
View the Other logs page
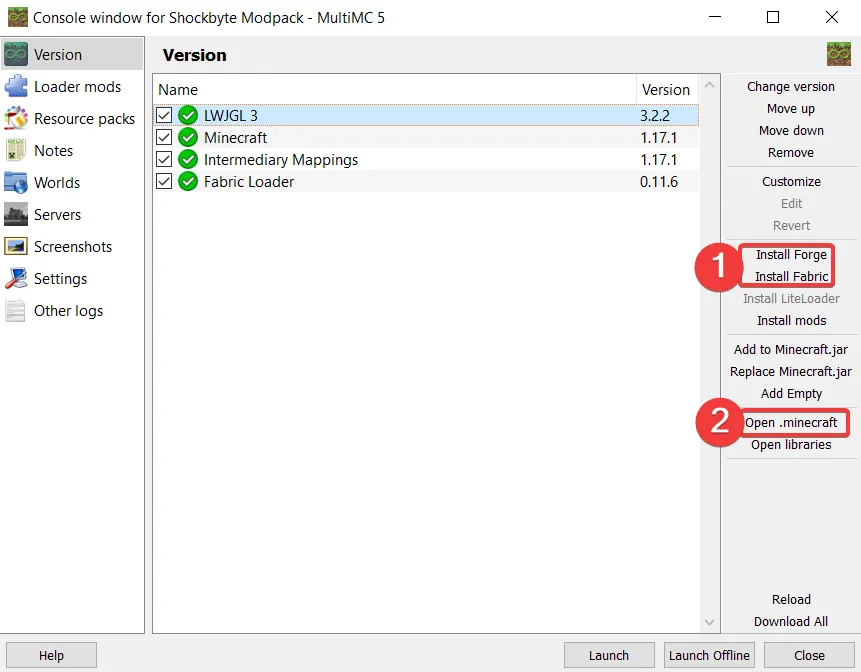tap(72, 310)
